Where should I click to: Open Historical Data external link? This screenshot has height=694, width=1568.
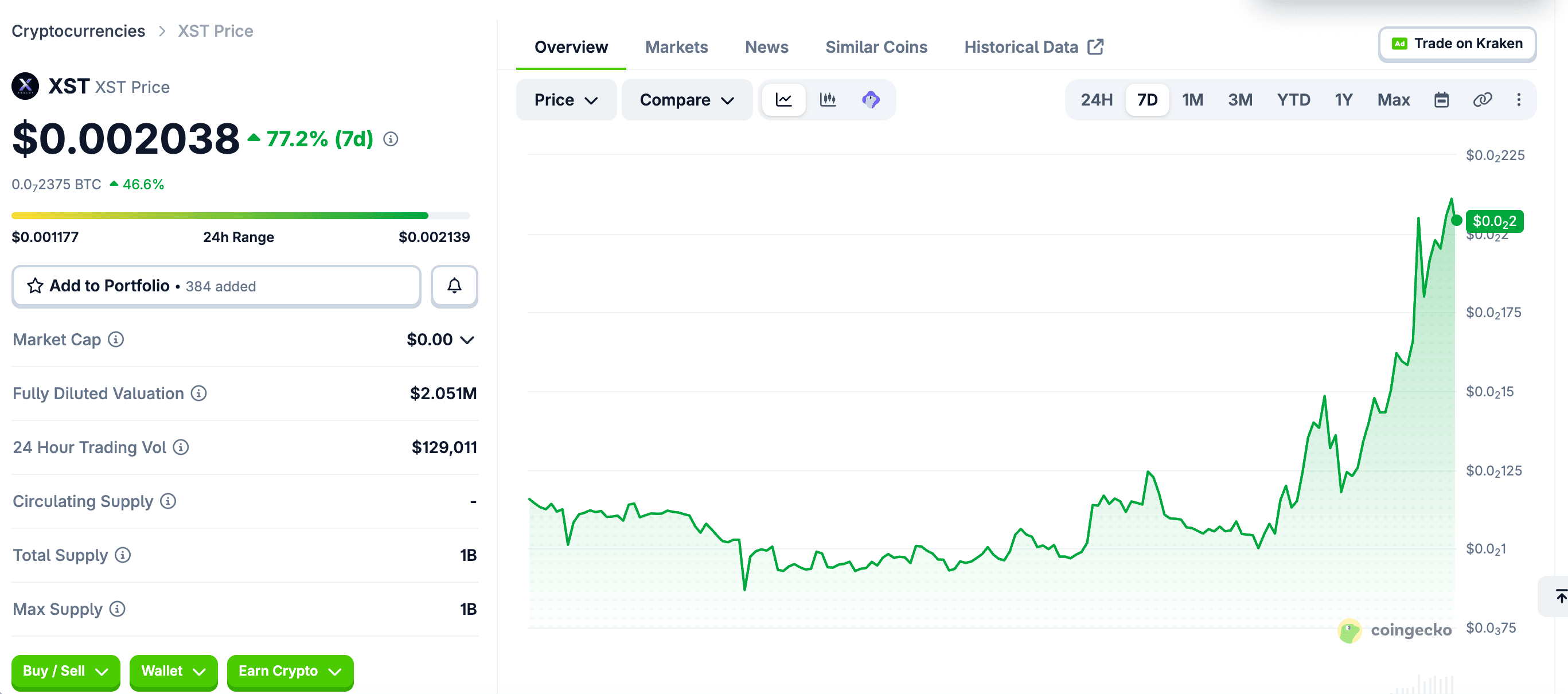[1033, 48]
